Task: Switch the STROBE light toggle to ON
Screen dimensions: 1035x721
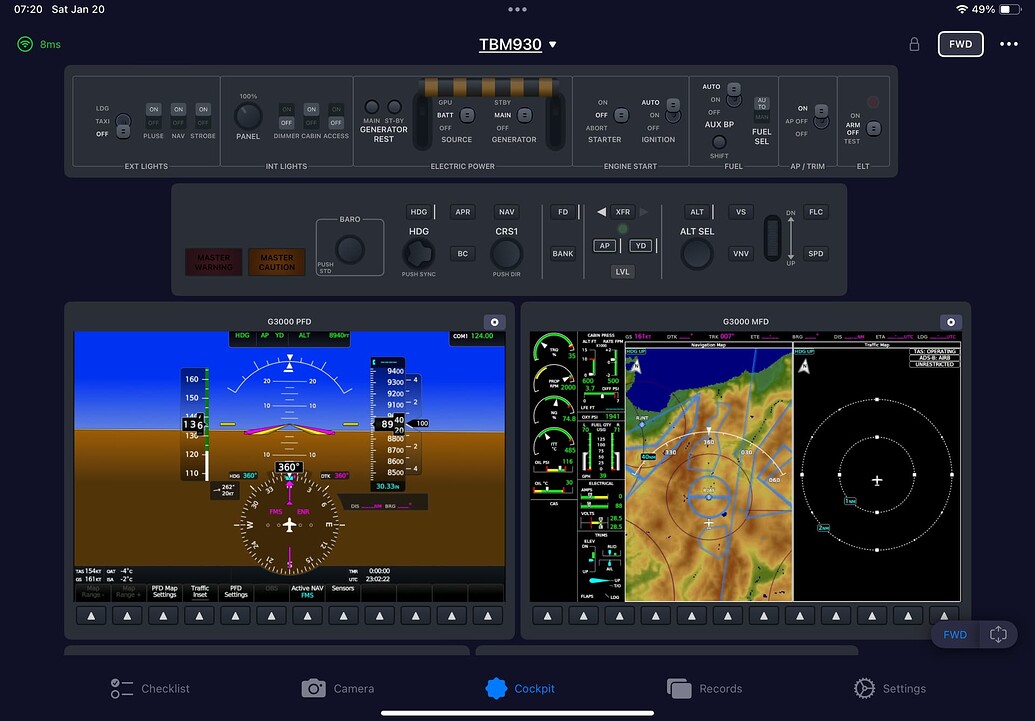Action: coord(203,110)
